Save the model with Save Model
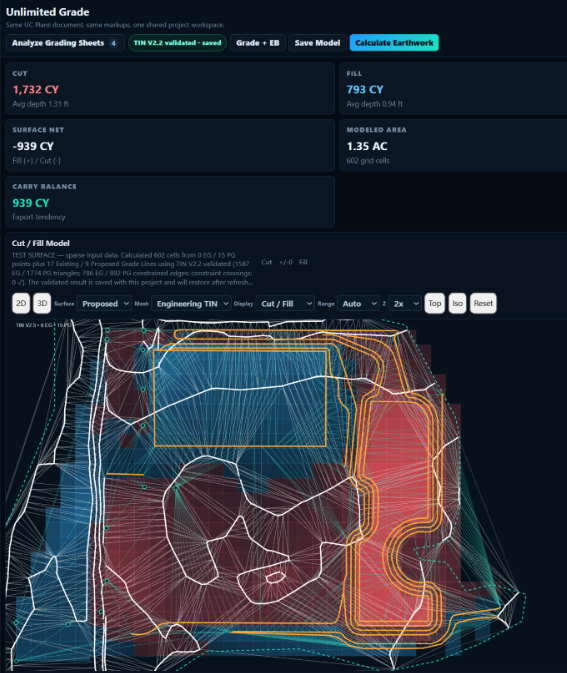Viewport: 567px width, 673px height. coord(317,43)
